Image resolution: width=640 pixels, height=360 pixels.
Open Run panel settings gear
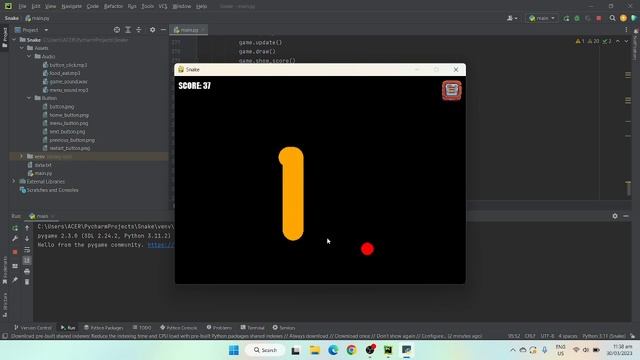pos(615,216)
